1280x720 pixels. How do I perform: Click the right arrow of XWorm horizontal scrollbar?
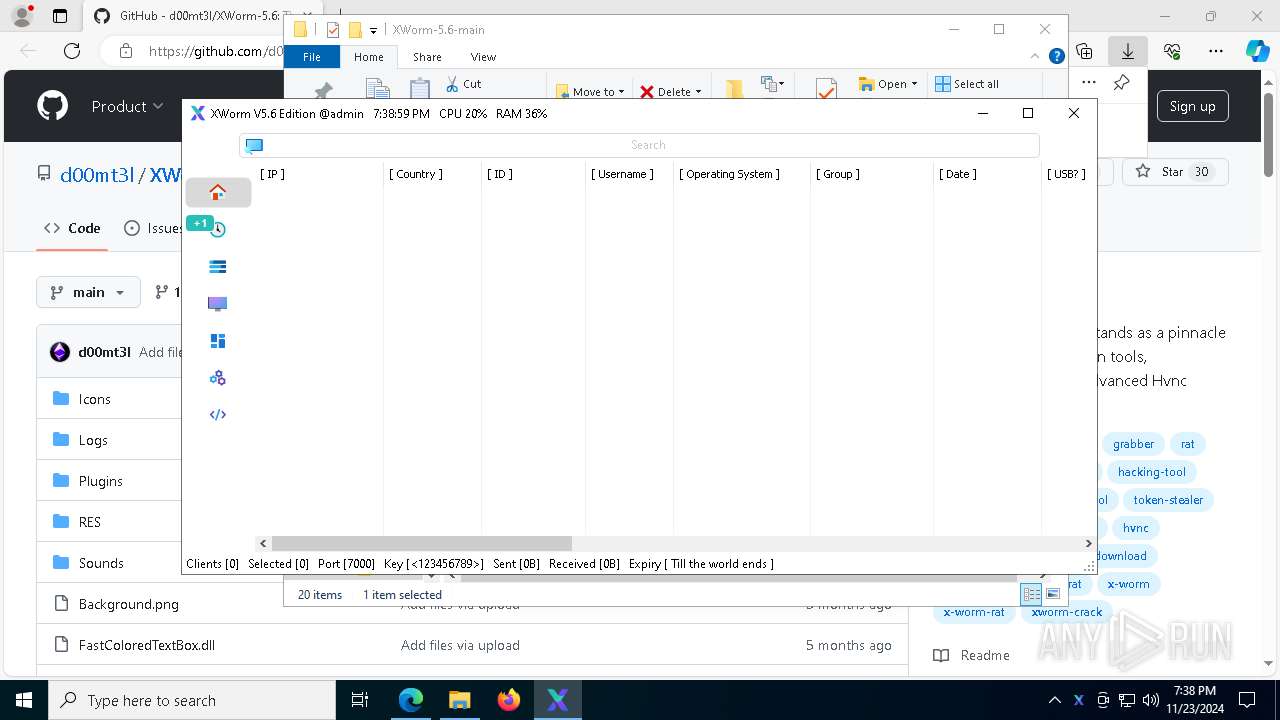pyautogui.click(x=1088, y=543)
